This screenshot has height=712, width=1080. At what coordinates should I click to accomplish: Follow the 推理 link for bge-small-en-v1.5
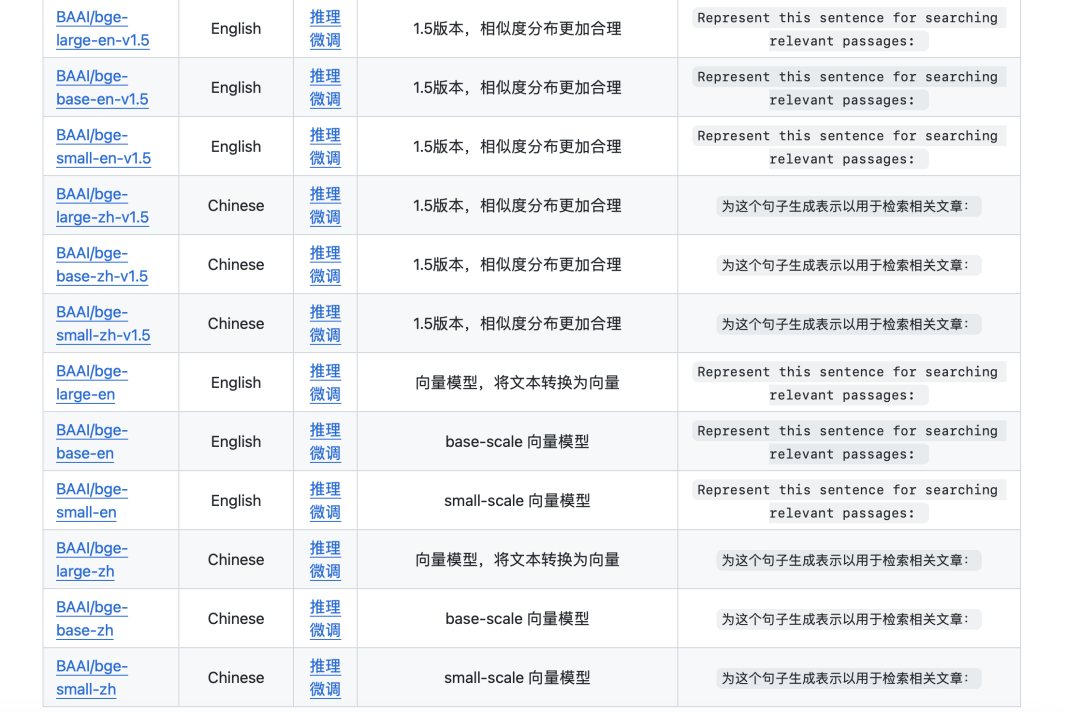325,135
